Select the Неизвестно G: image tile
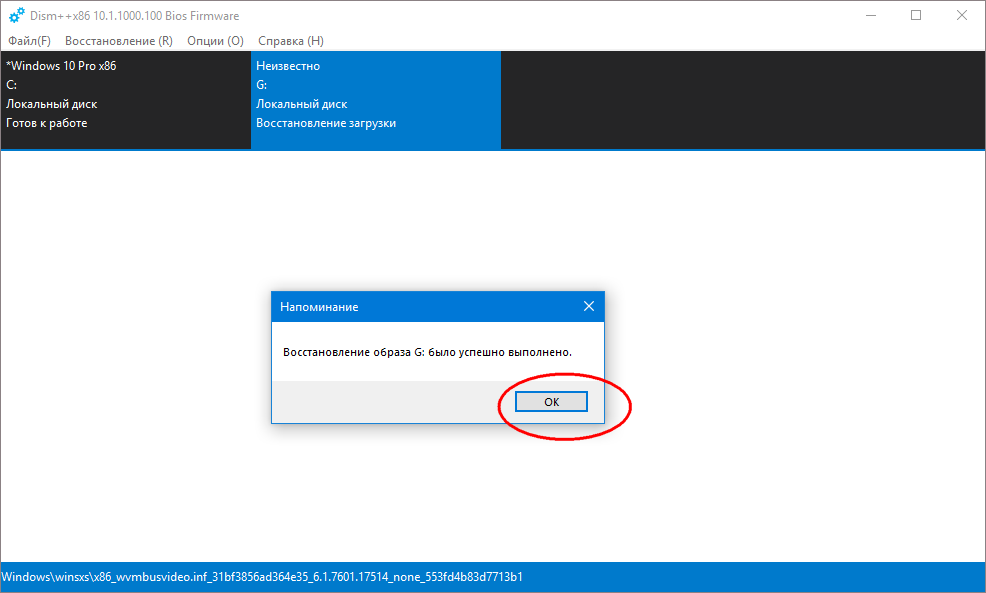This screenshot has width=986, height=593. point(376,100)
